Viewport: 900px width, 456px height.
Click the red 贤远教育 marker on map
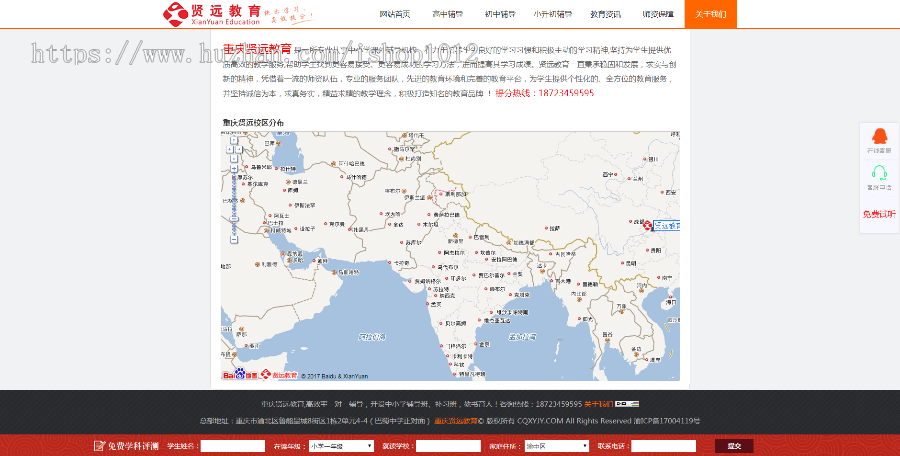pyautogui.click(x=648, y=225)
